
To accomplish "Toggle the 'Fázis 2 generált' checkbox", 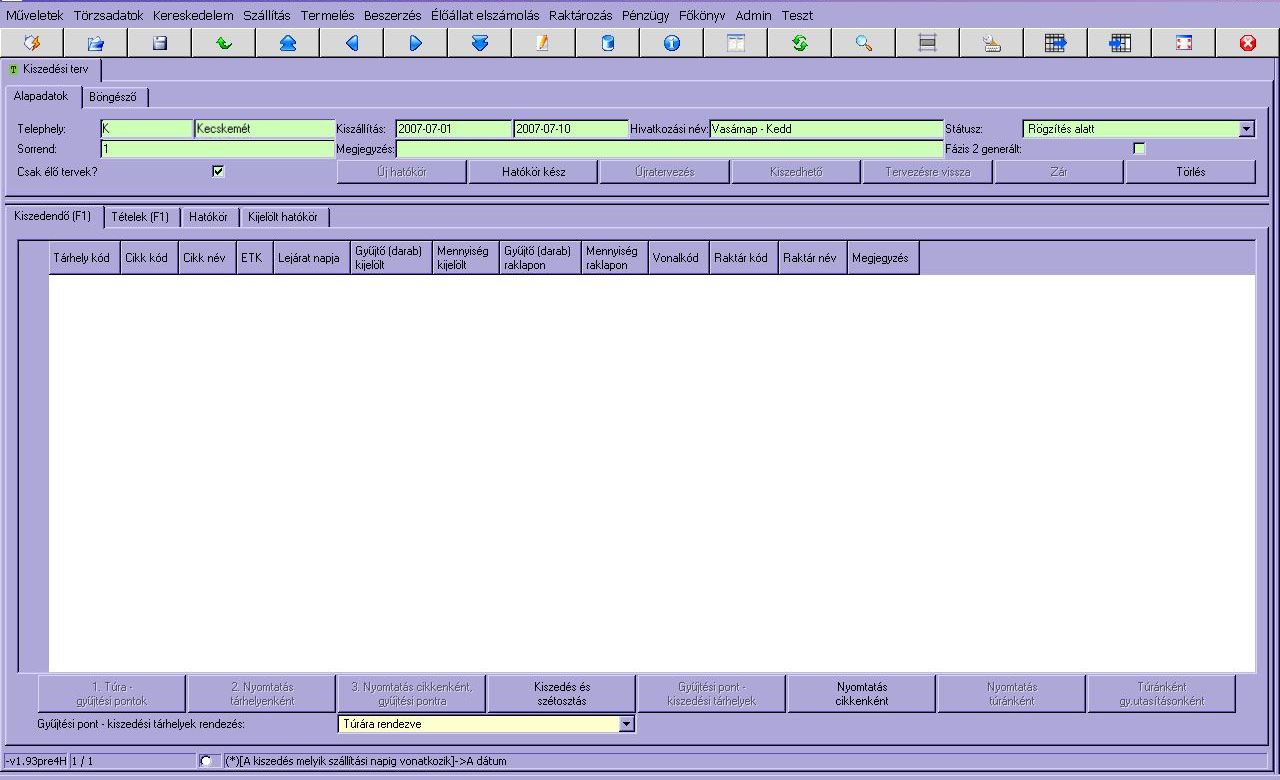I will point(1139,149).
